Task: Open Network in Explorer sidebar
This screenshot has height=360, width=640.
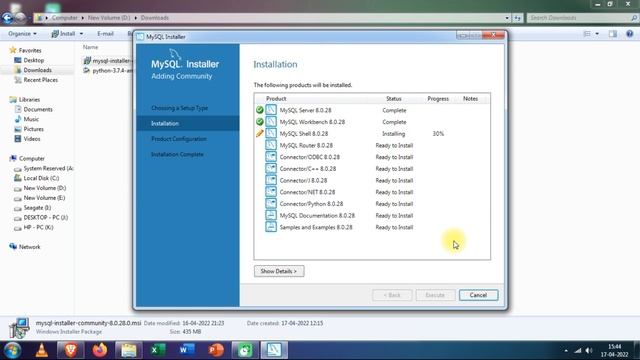Action: (x=25, y=247)
